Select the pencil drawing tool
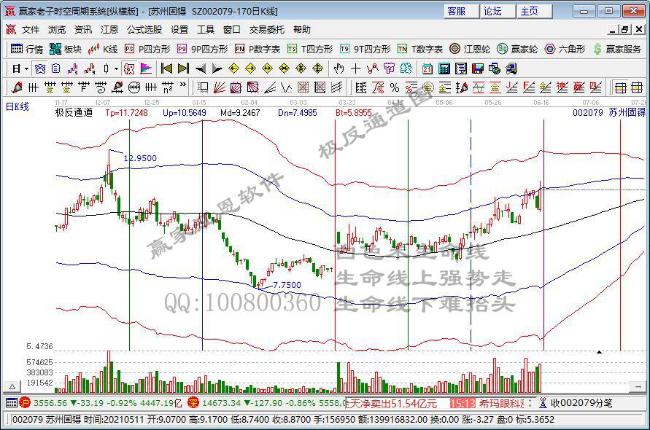650x430 pixels. (17, 87)
